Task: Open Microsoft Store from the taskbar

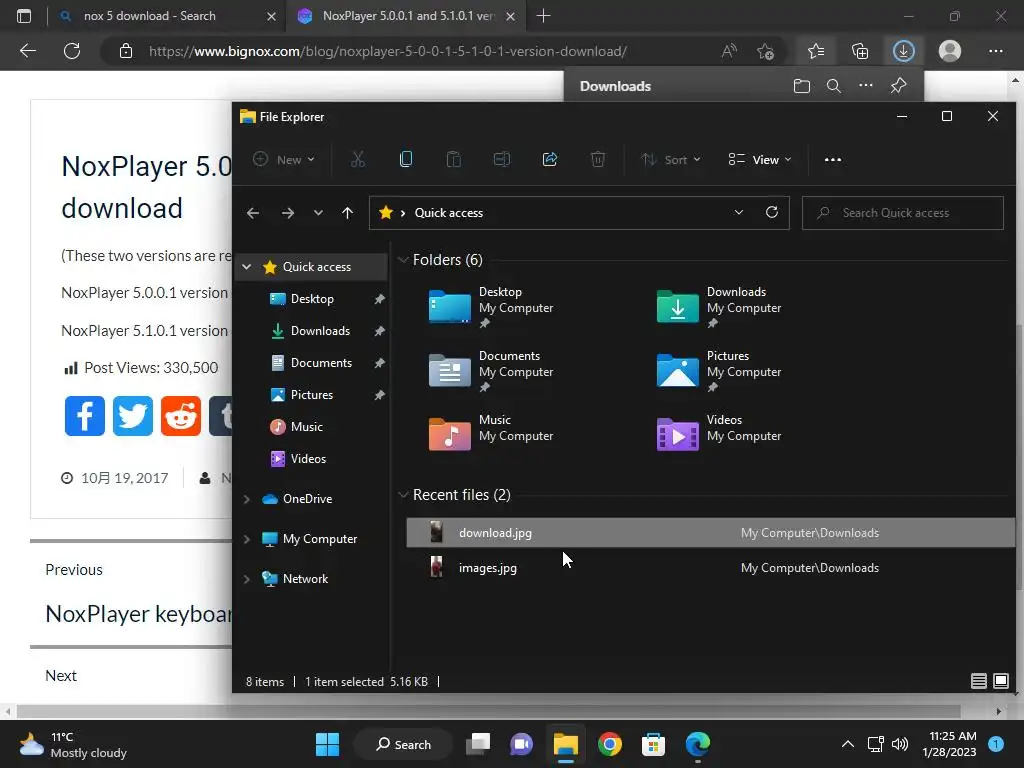Action: click(653, 744)
